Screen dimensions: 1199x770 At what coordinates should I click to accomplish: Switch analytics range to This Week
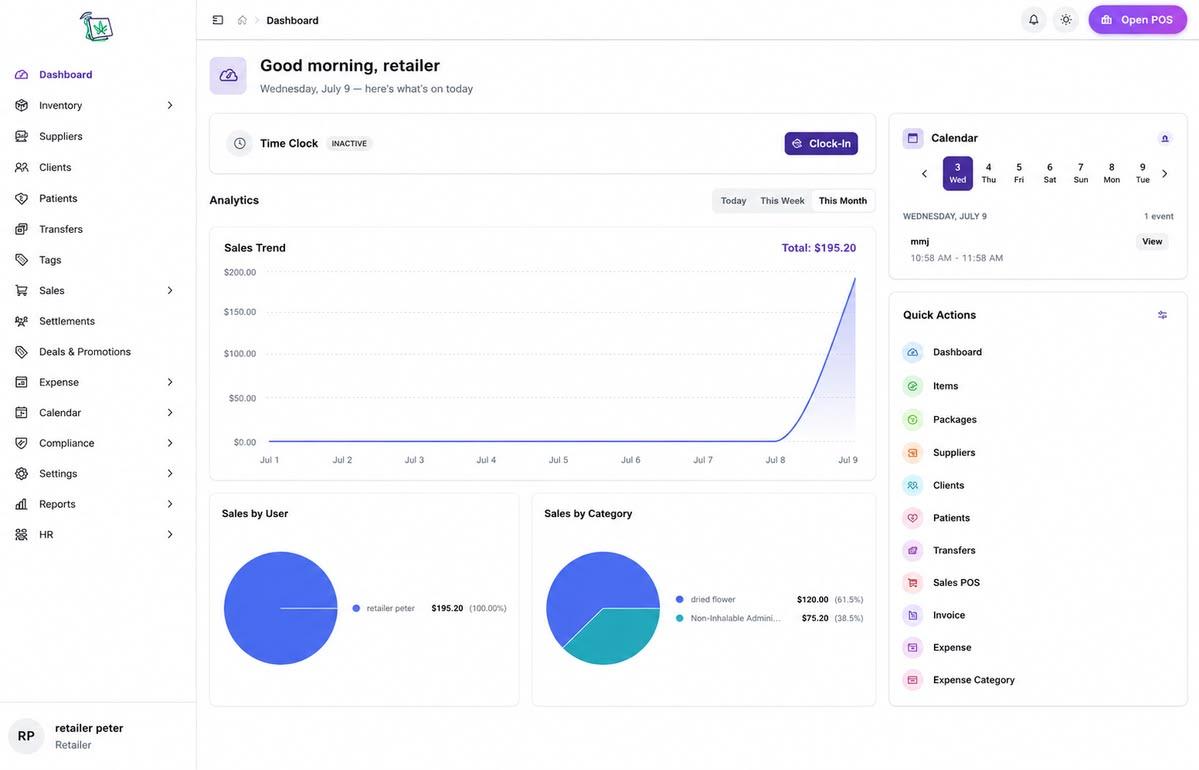click(781, 201)
